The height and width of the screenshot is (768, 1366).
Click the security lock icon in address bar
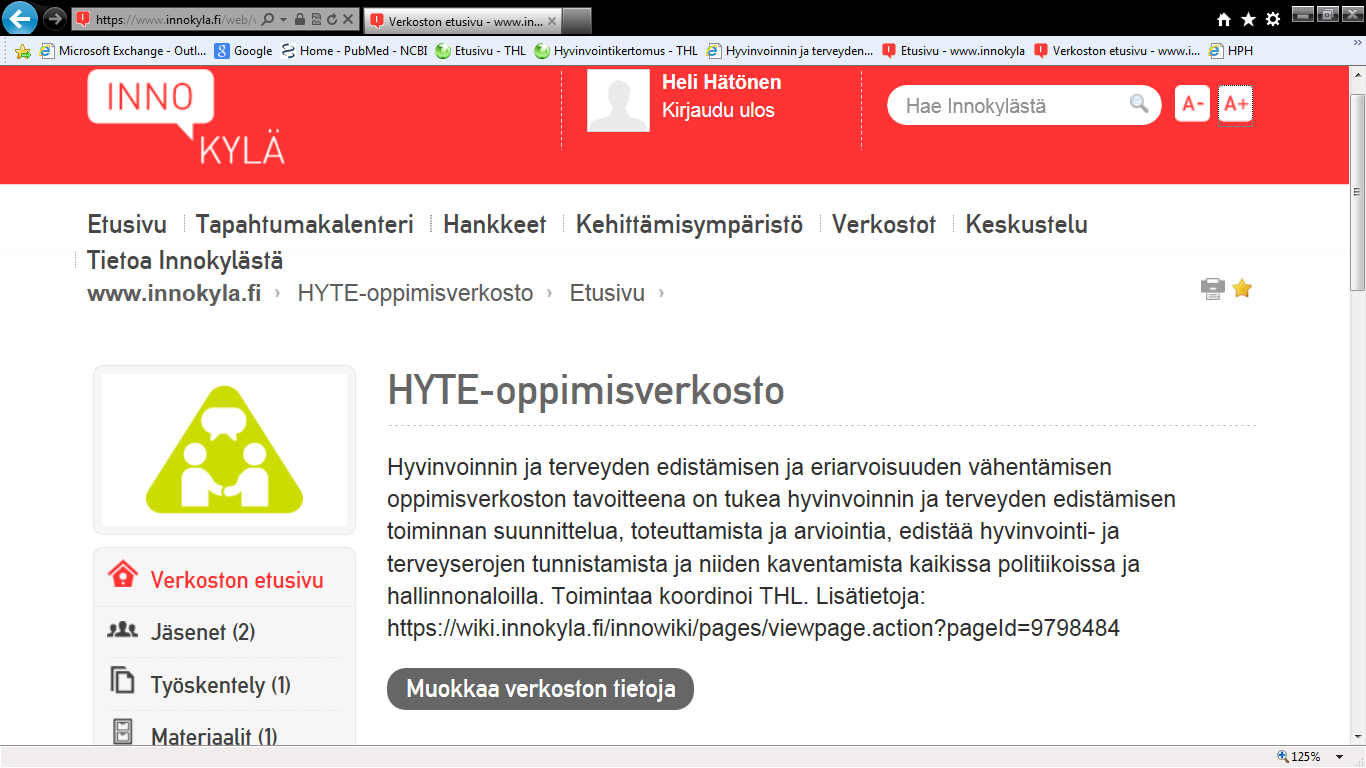[x=300, y=19]
